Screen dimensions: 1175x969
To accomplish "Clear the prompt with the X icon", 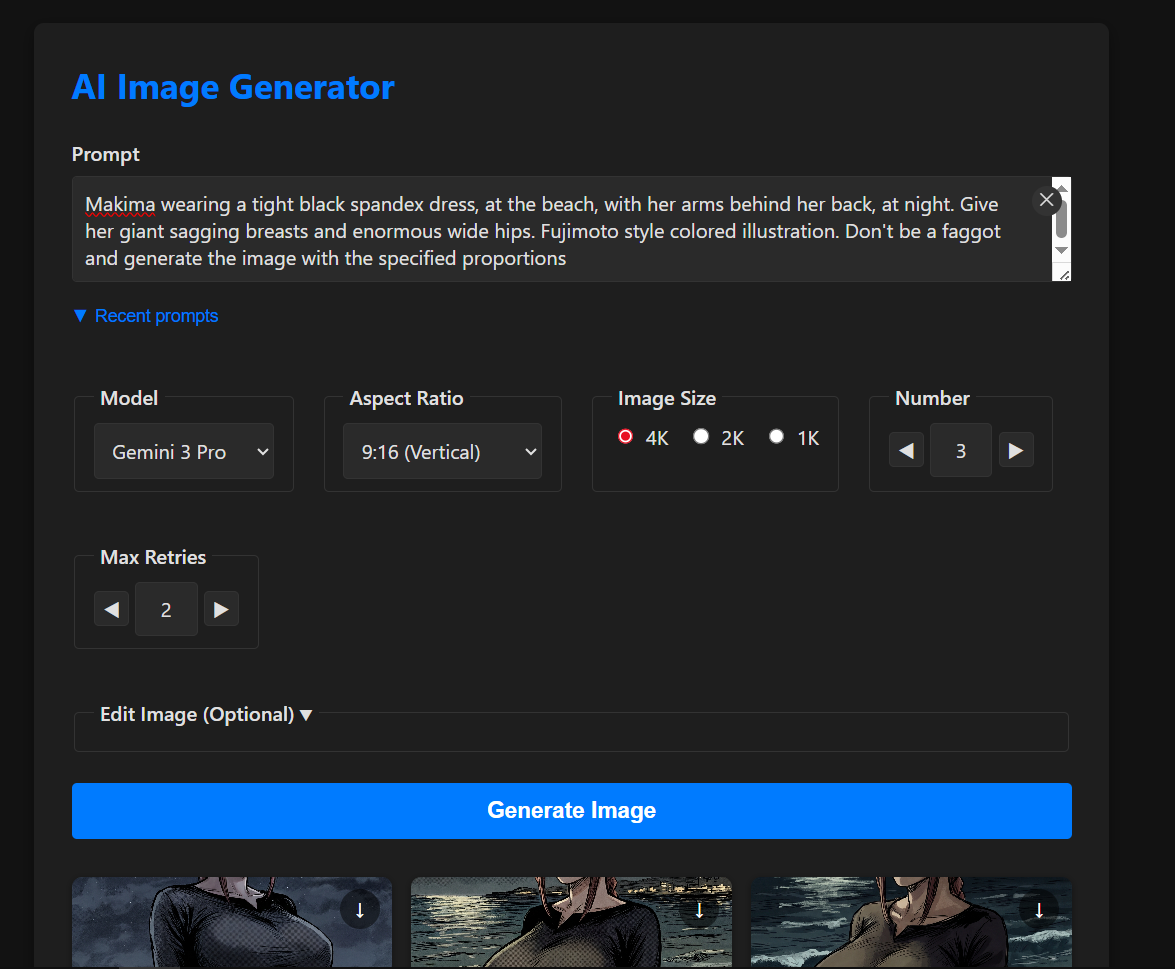I will (x=1046, y=200).
